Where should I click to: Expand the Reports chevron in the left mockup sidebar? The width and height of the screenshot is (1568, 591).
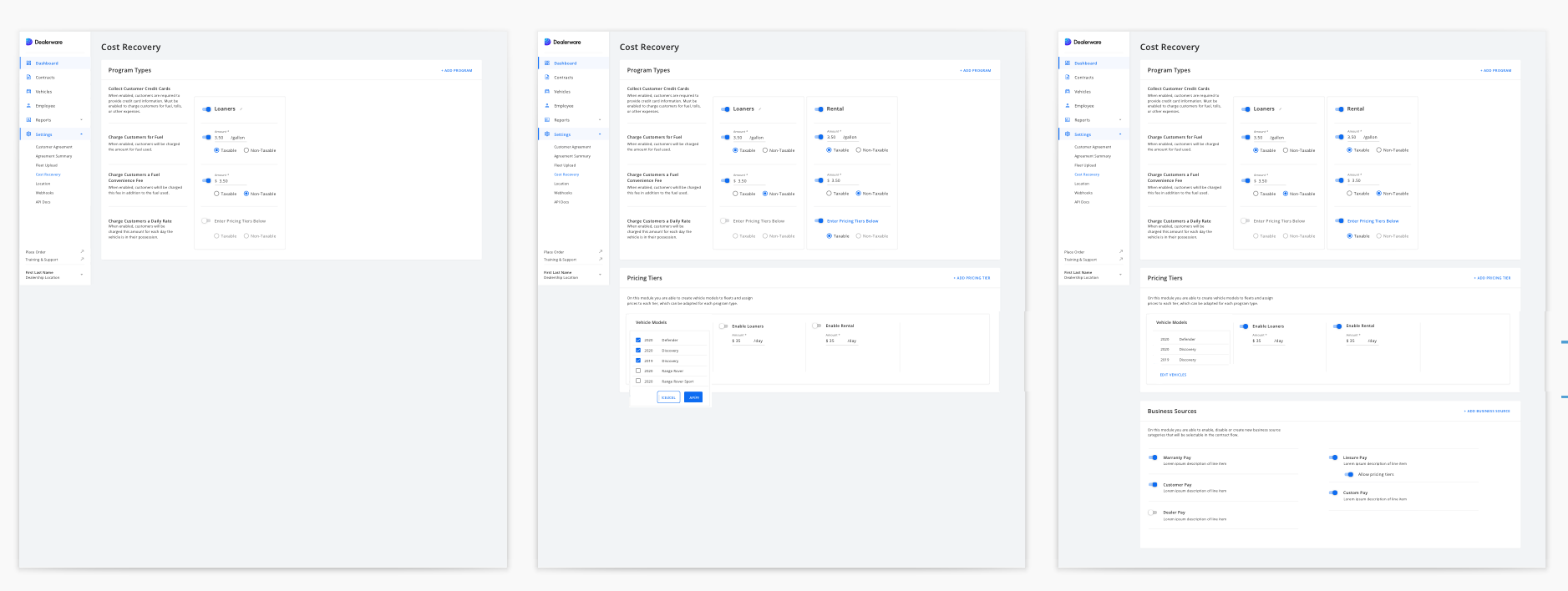click(81, 120)
